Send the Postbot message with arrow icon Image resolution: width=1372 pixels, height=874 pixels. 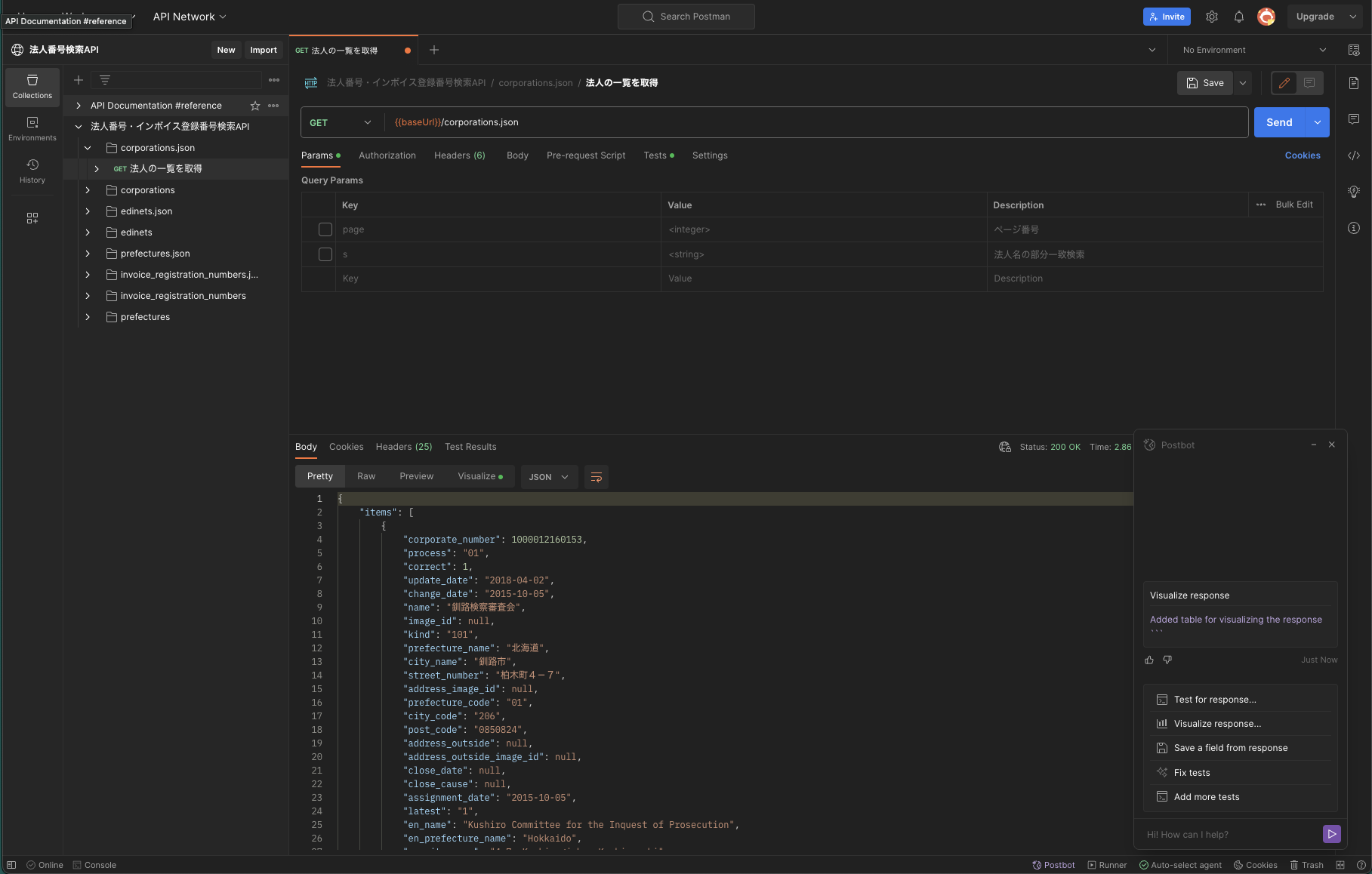[1331, 834]
